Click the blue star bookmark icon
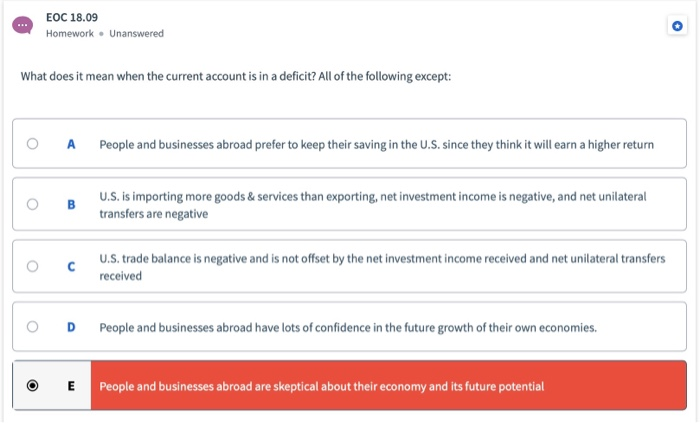The image size is (700, 423). coord(677,26)
